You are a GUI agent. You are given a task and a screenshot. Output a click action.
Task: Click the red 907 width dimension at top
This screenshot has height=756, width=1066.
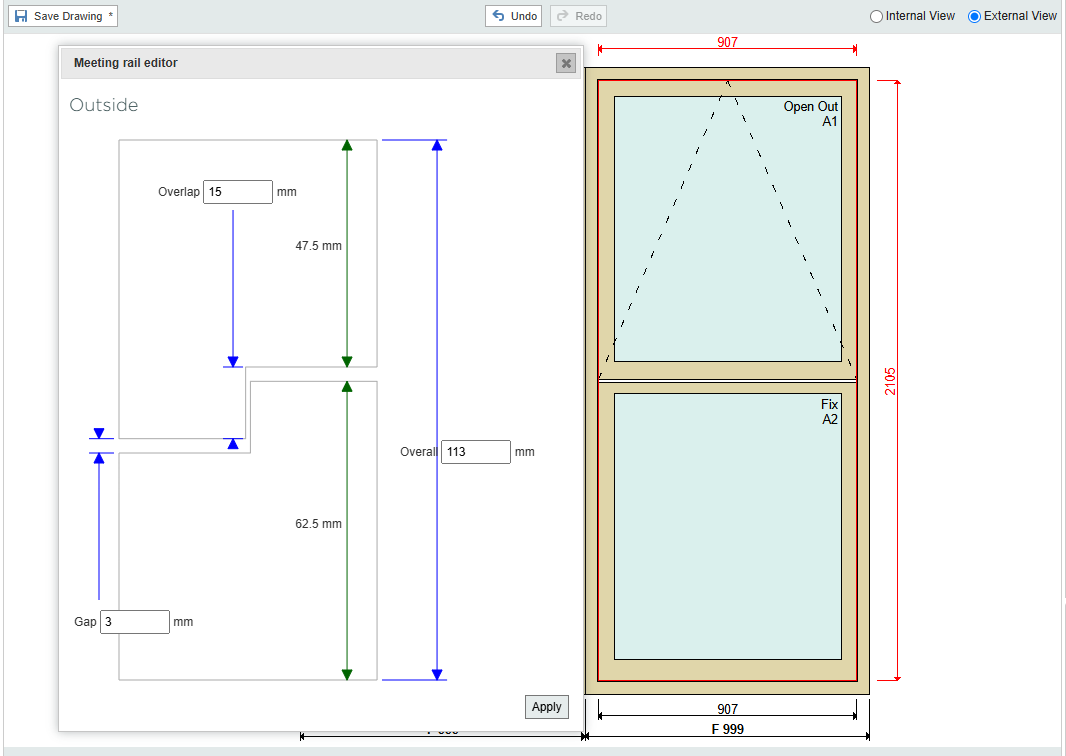[x=728, y=43]
